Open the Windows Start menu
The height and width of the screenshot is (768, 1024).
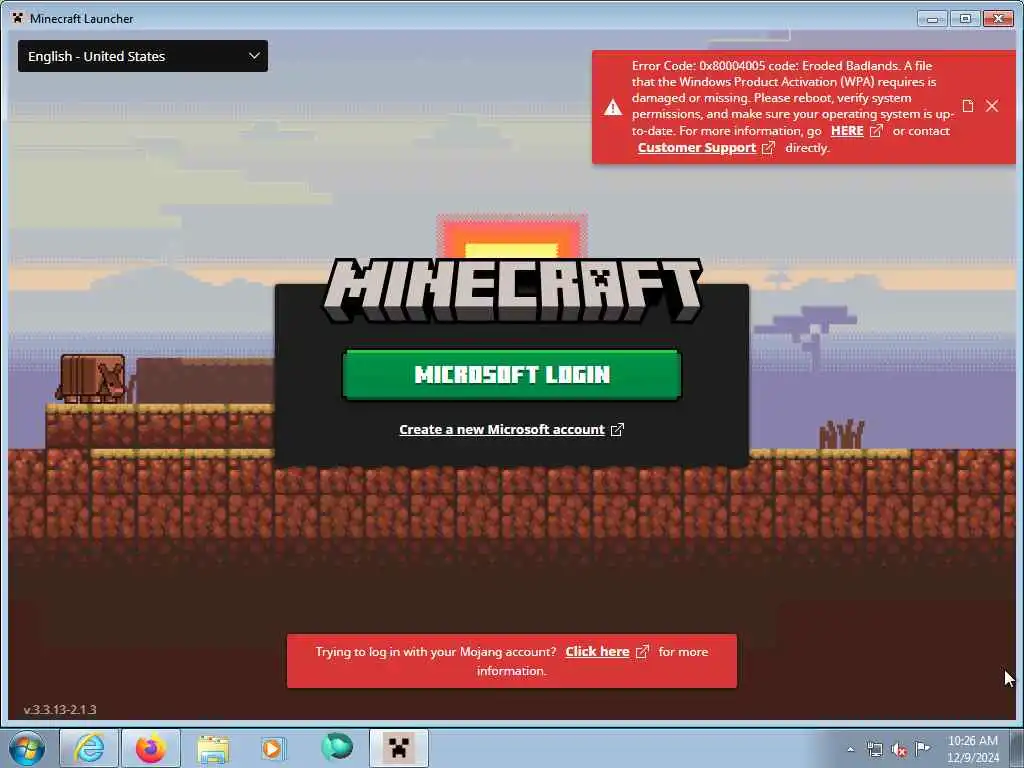click(x=27, y=748)
